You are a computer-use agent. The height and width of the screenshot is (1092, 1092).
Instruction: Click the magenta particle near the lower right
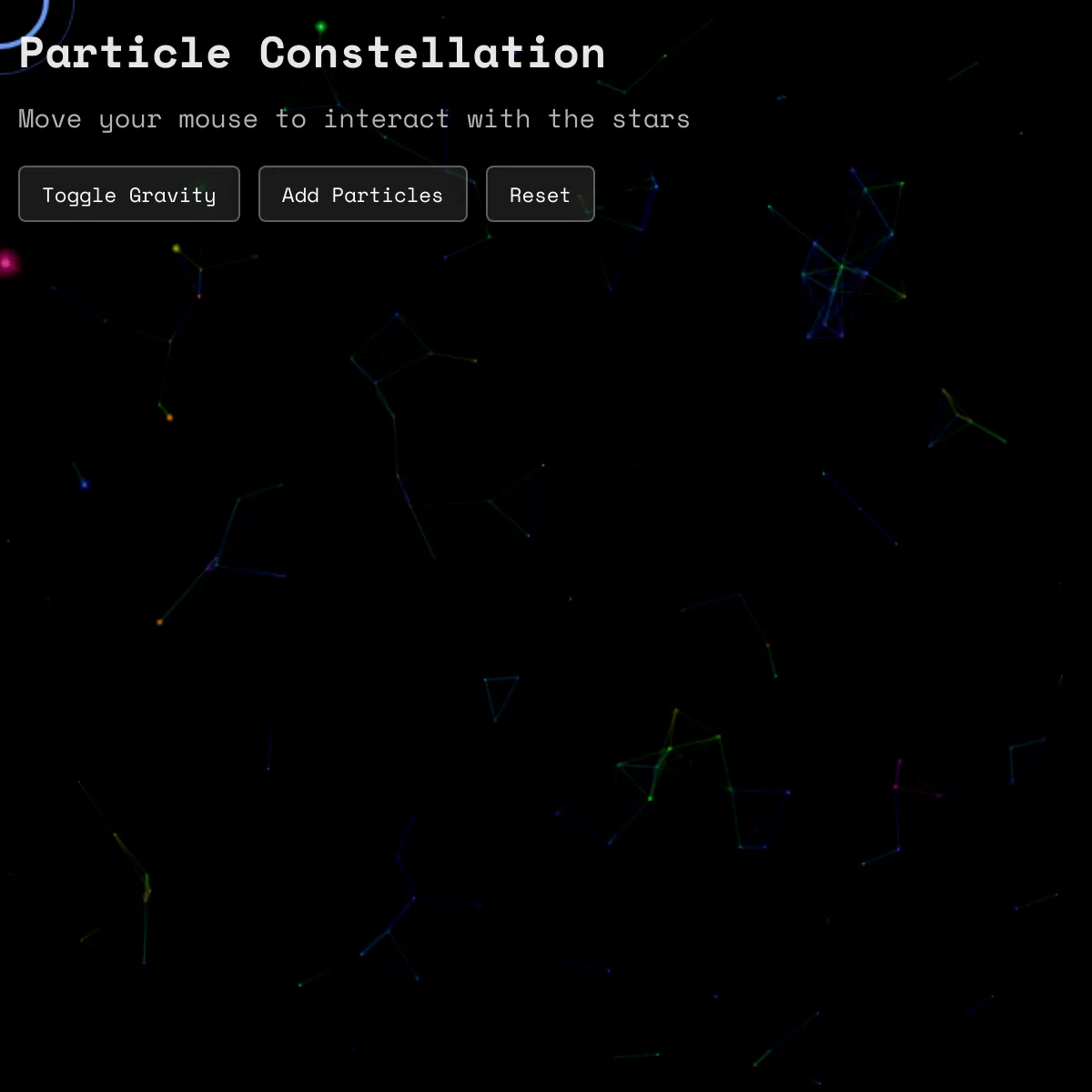(897, 784)
